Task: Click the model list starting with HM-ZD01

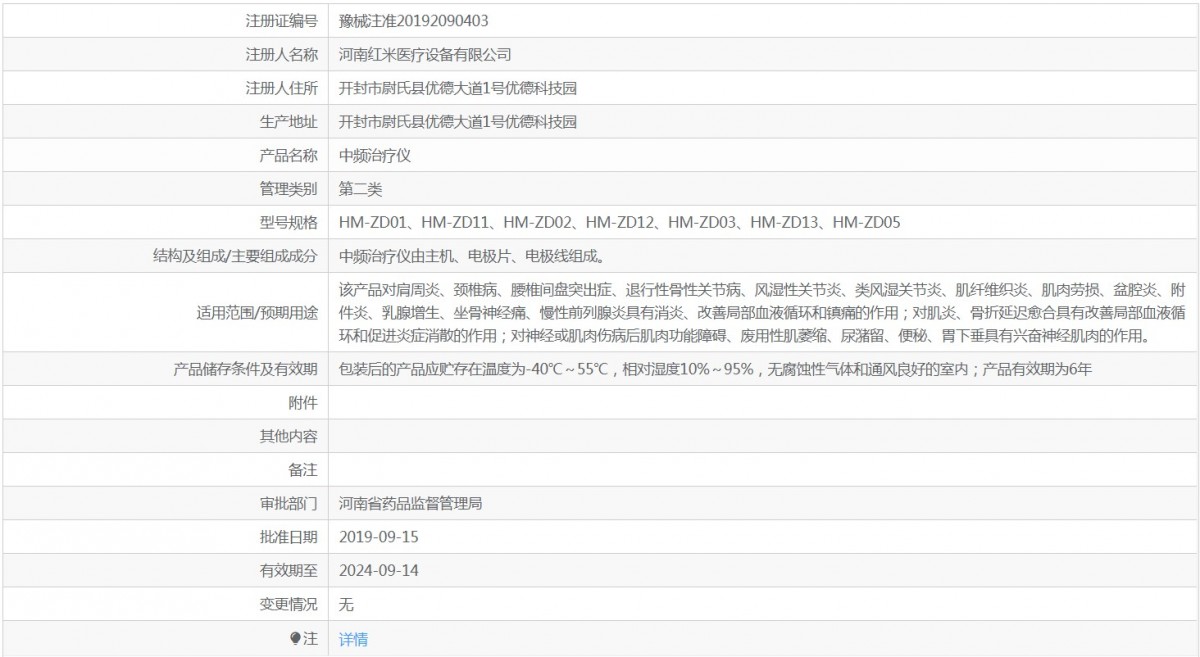Action: pyautogui.click(x=620, y=222)
